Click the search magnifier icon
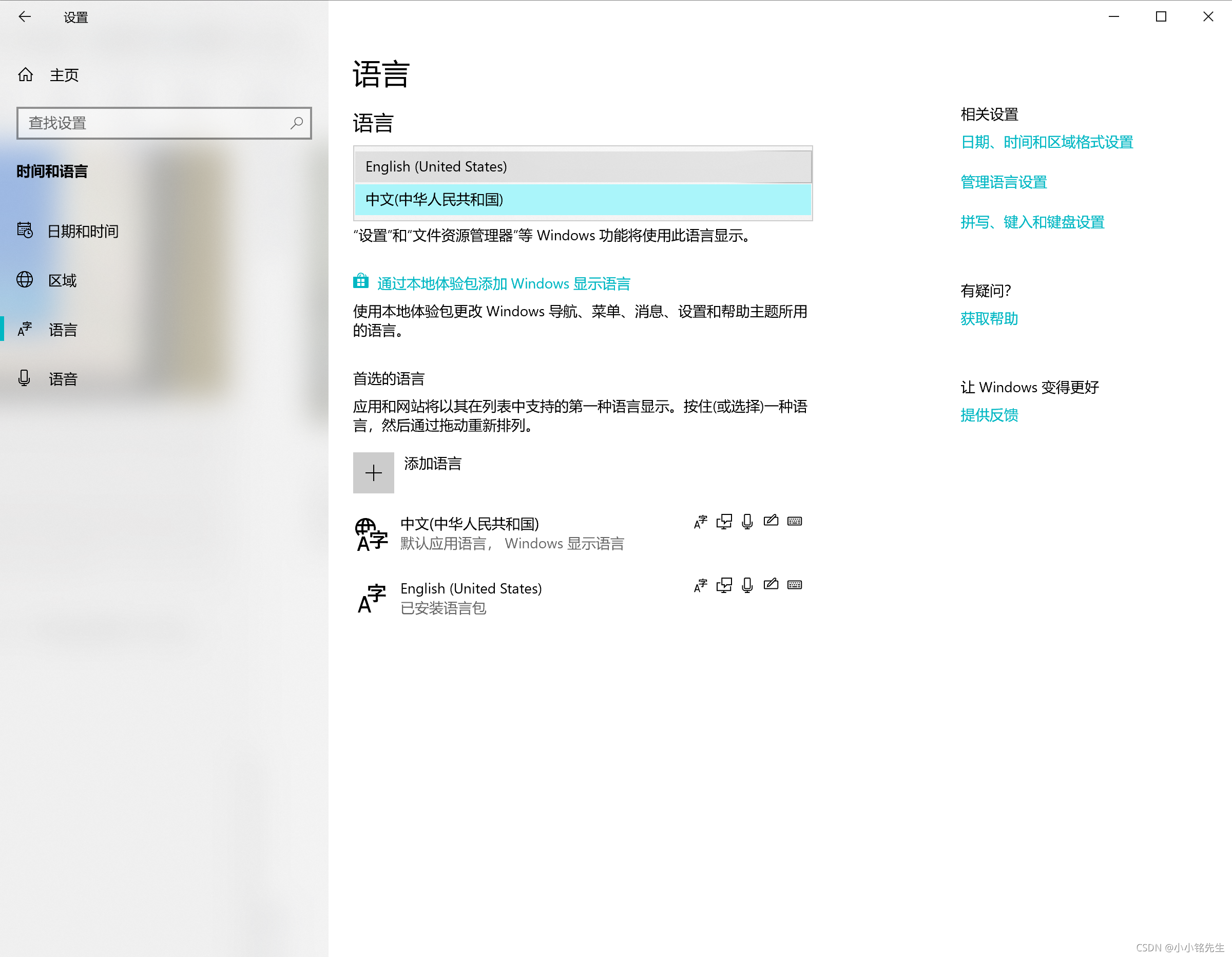Image resolution: width=1232 pixels, height=957 pixels. 297,122
